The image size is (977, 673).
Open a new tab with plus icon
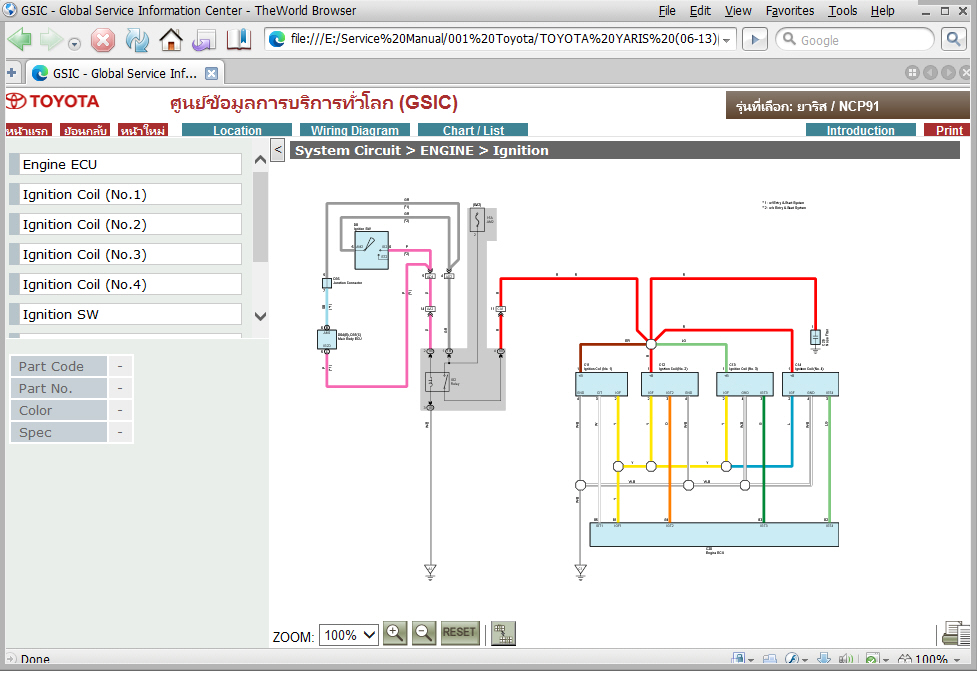(11, 73)
